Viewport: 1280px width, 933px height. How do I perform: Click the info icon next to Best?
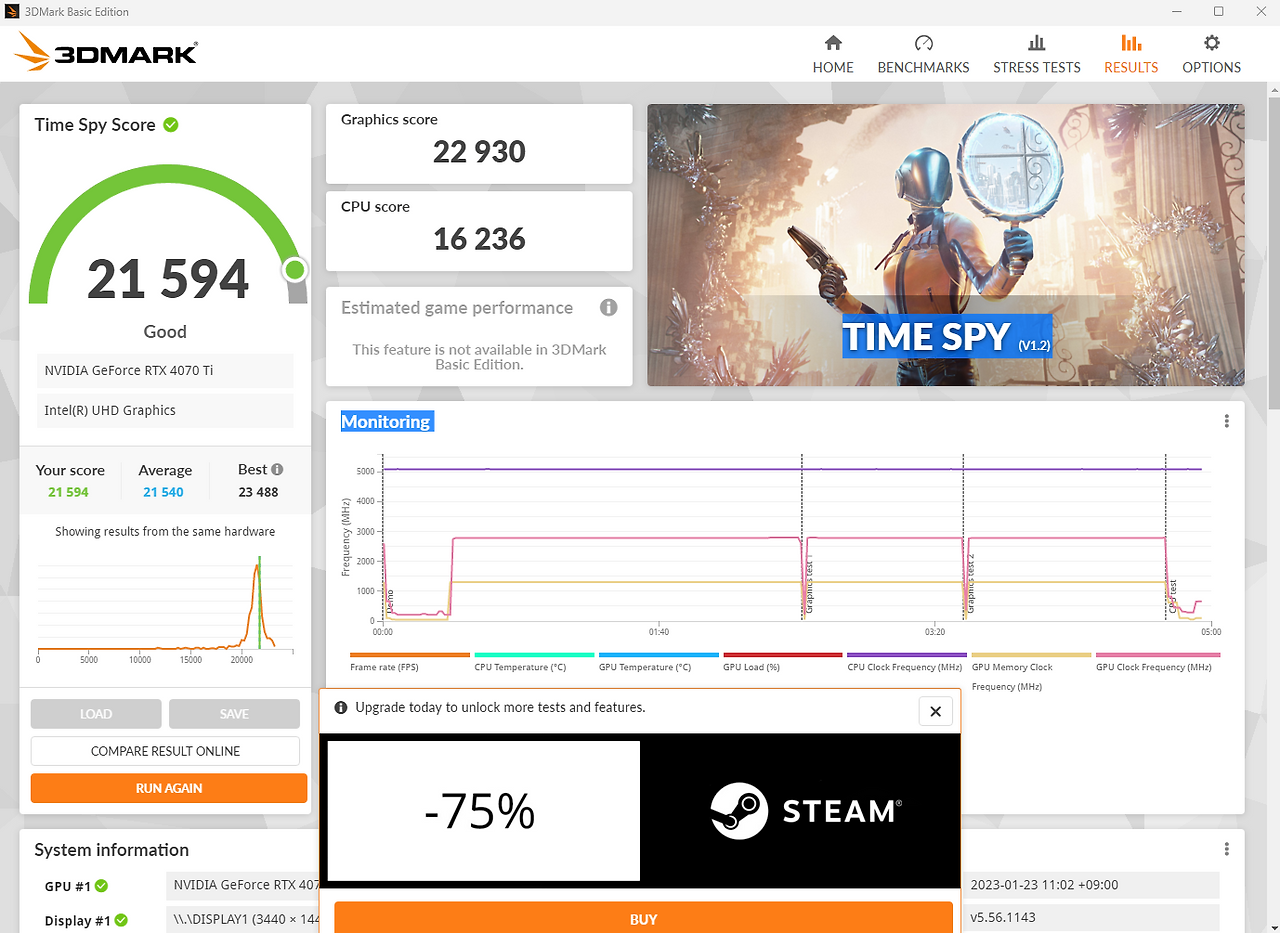click(x=277, y=469)
